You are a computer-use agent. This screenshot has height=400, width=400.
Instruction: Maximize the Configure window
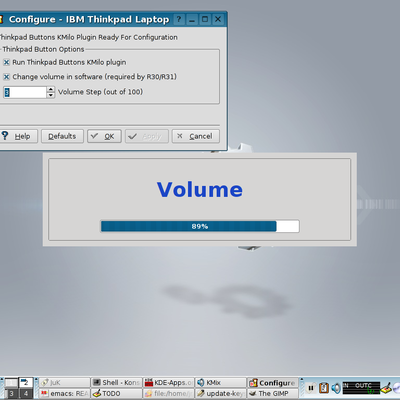point(205,19)
